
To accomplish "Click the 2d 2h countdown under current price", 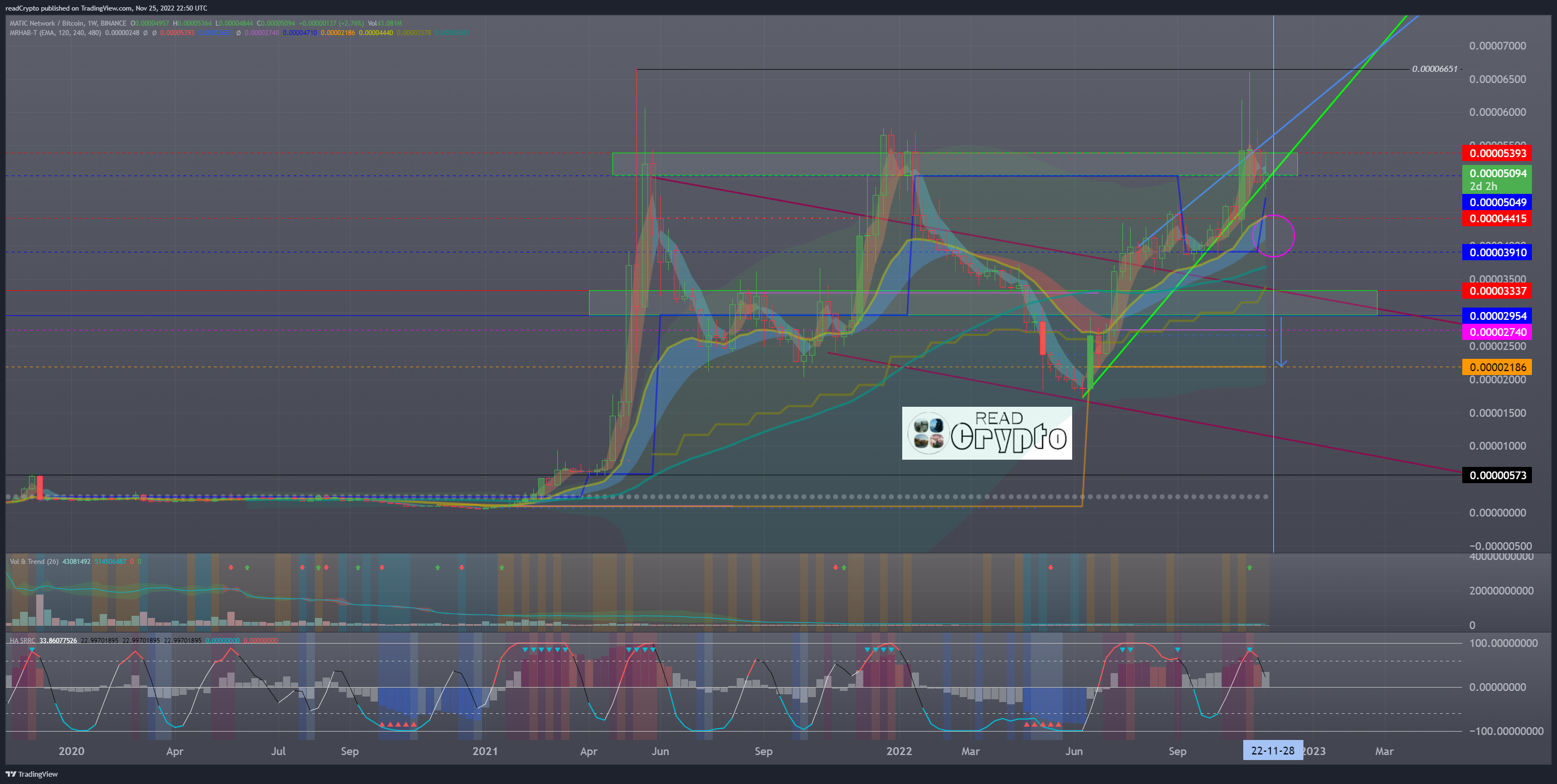I will click(x=1483, y=186).
